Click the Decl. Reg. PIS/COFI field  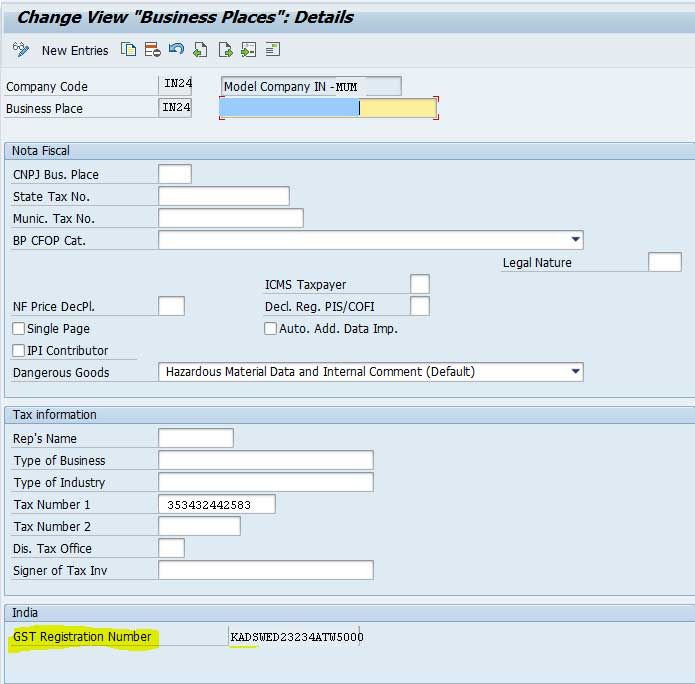pos(420,306)
